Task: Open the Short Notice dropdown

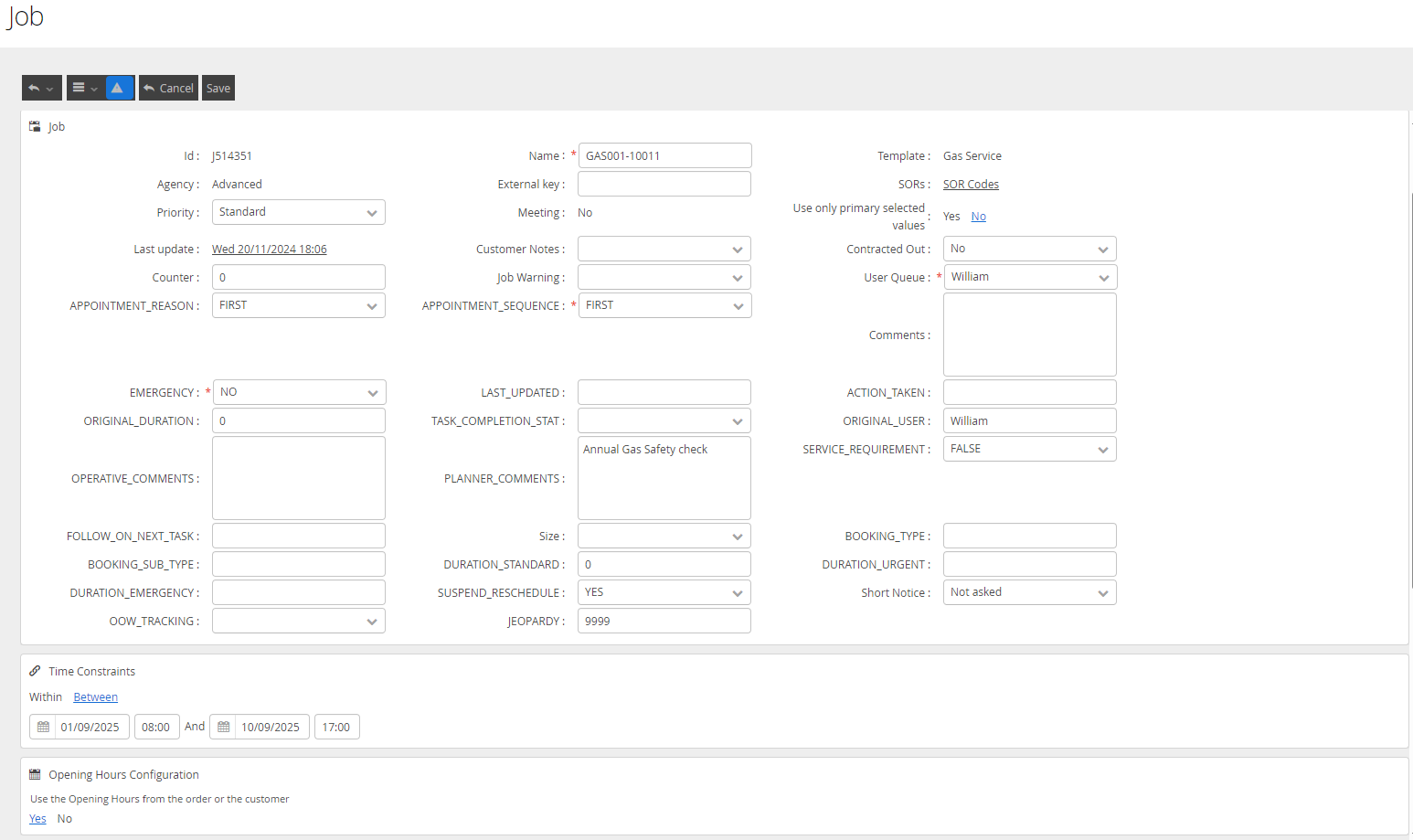Action: point(1029,592)
